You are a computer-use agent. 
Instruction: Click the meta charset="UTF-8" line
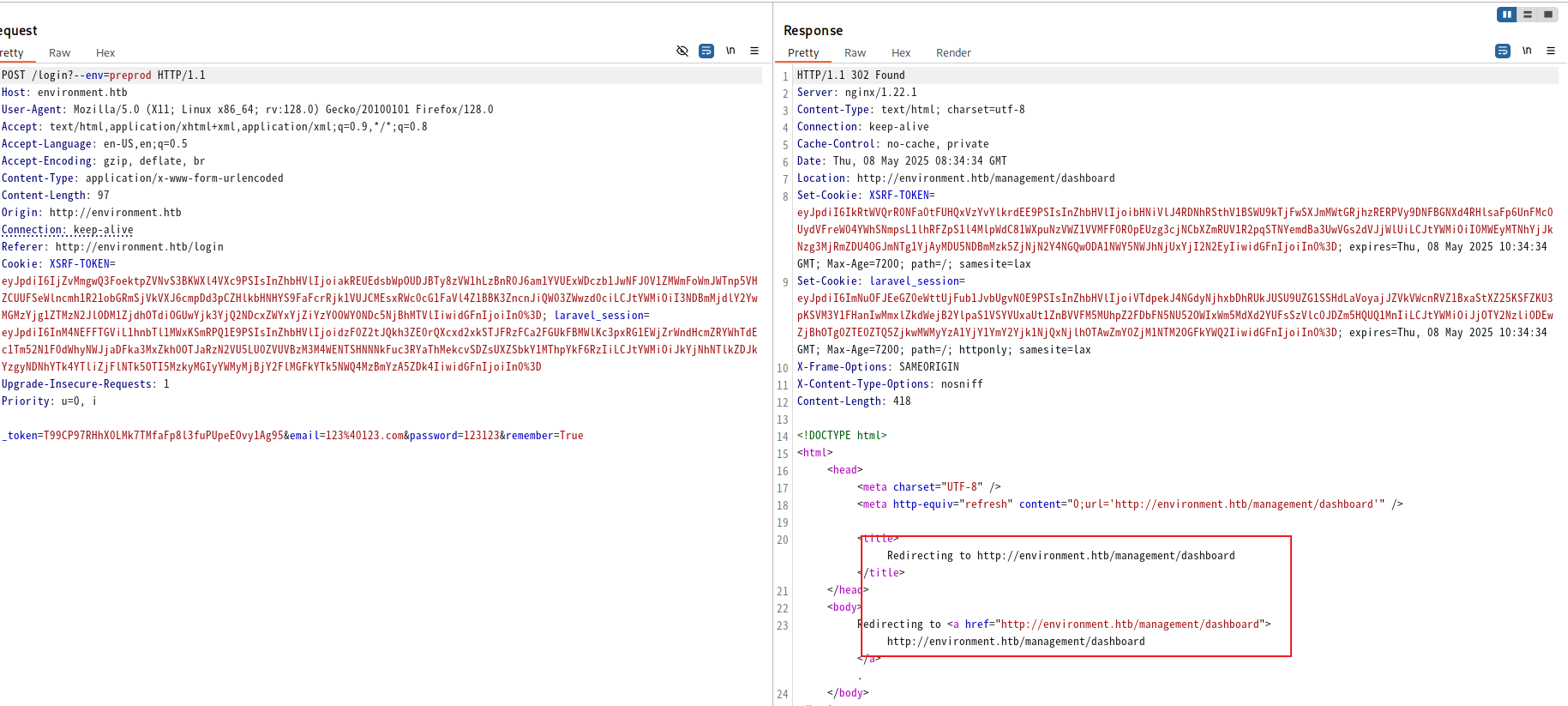928,487
